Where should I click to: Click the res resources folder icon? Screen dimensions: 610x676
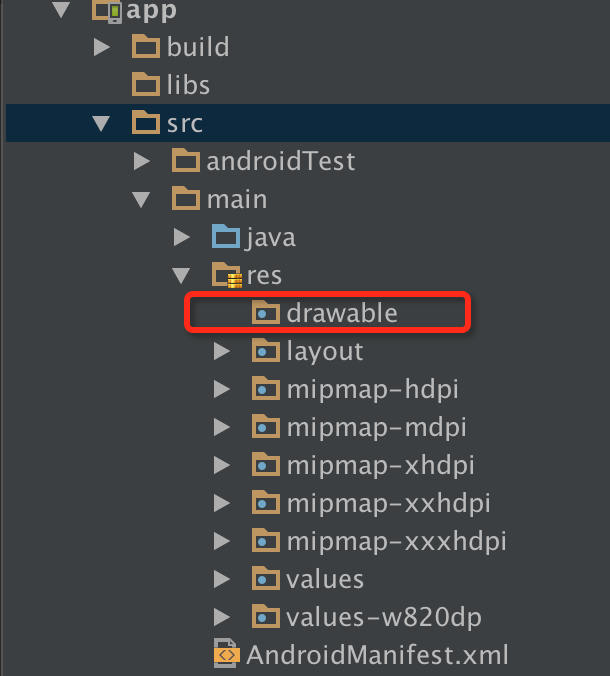227,275
